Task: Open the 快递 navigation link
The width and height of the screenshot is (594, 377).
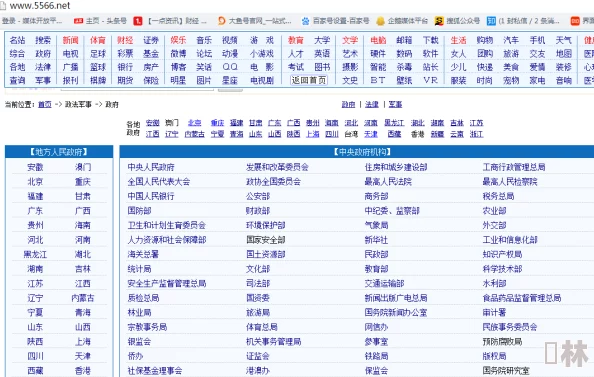Action: tap(485, 67)
